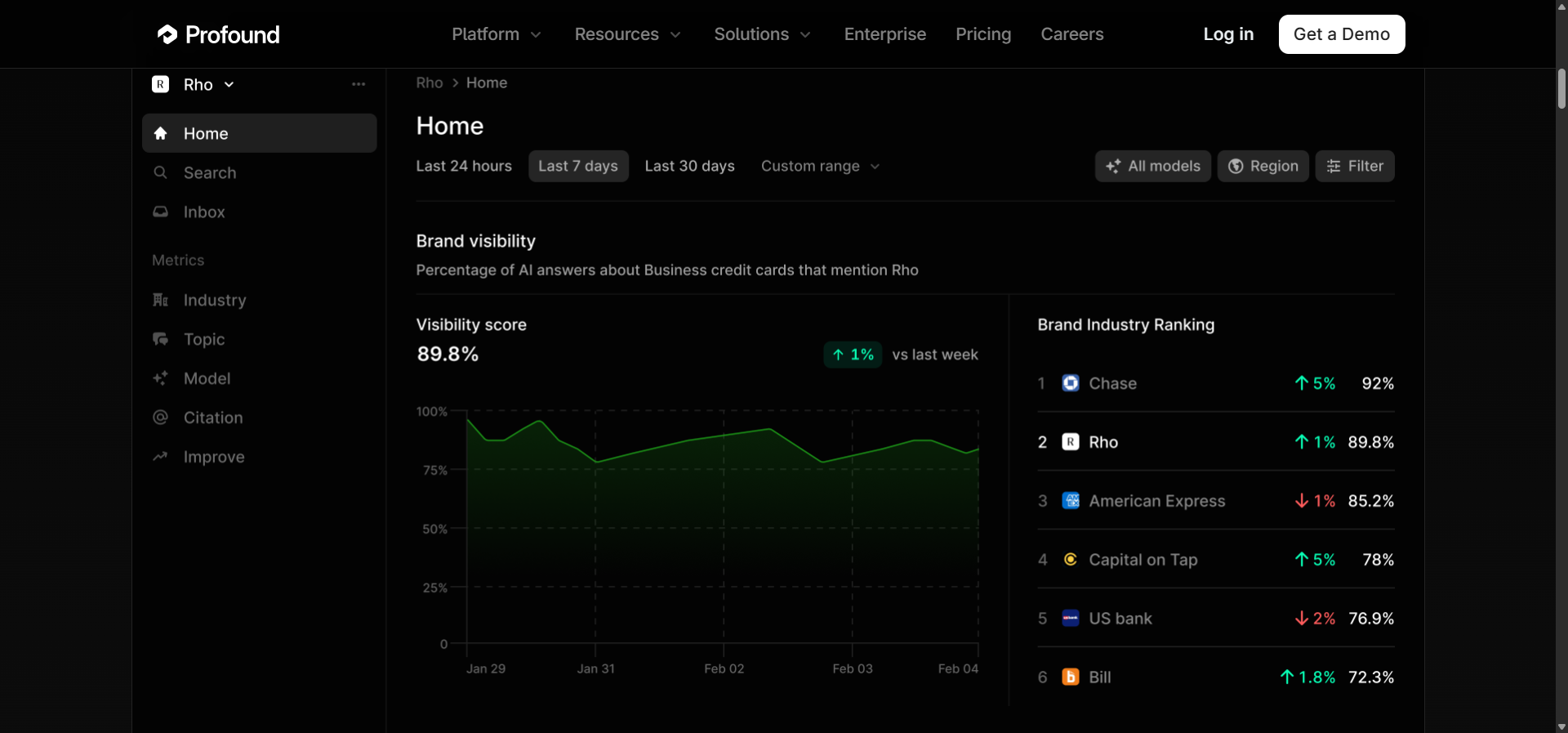Click the Rho workspace logo in sidebar header
The width and height of the screenshot is (1568, 733).
click(161, 84)
